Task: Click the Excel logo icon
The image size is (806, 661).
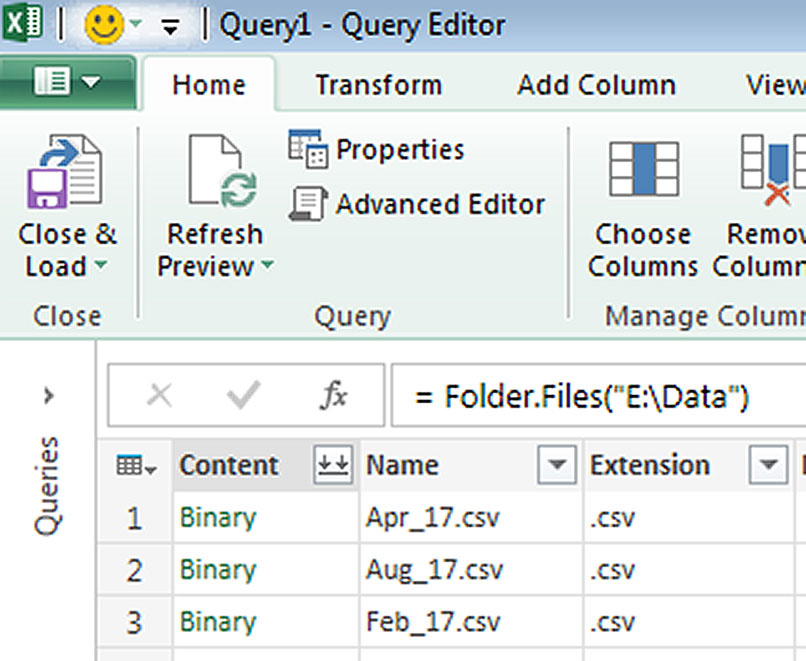Action: tap(22, 25)
